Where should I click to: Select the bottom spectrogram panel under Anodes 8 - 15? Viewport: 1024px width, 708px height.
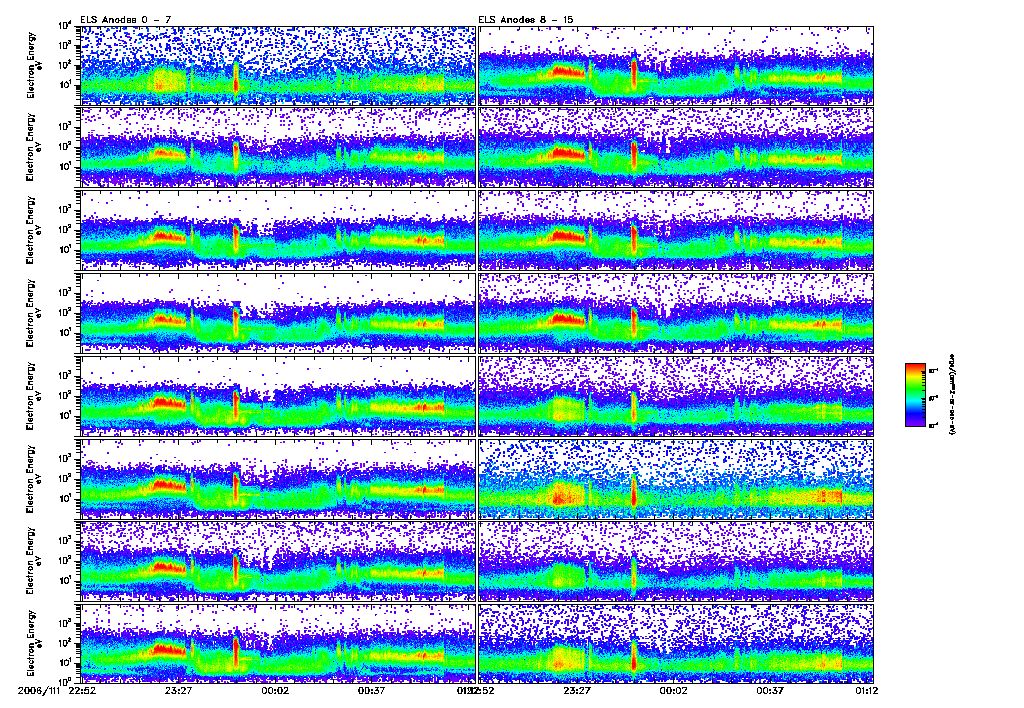(x=676, y=643)
